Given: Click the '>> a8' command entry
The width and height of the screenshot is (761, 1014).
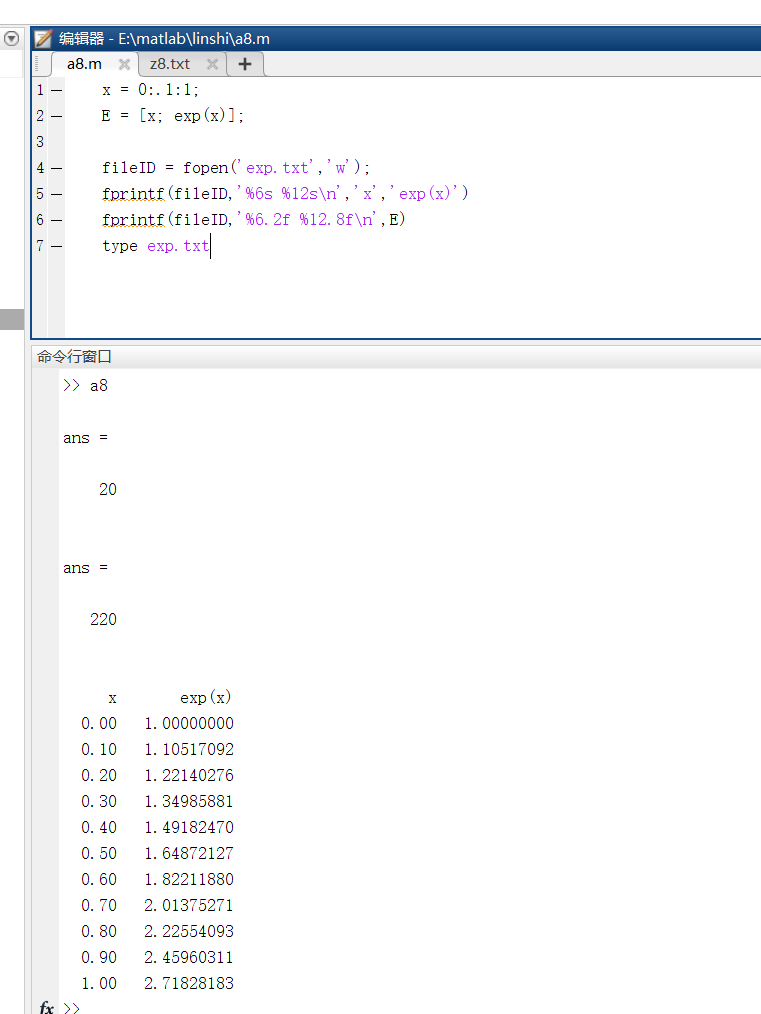Looking at the screenshot, I should (x=85, y=385).
